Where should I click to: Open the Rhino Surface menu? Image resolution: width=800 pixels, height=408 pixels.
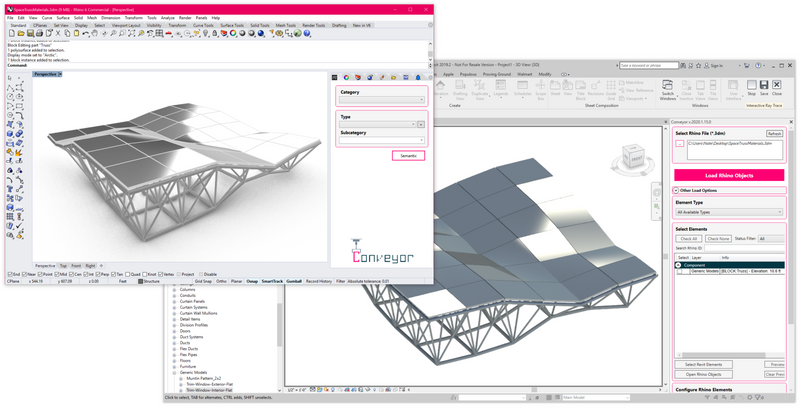click(63, 18)
